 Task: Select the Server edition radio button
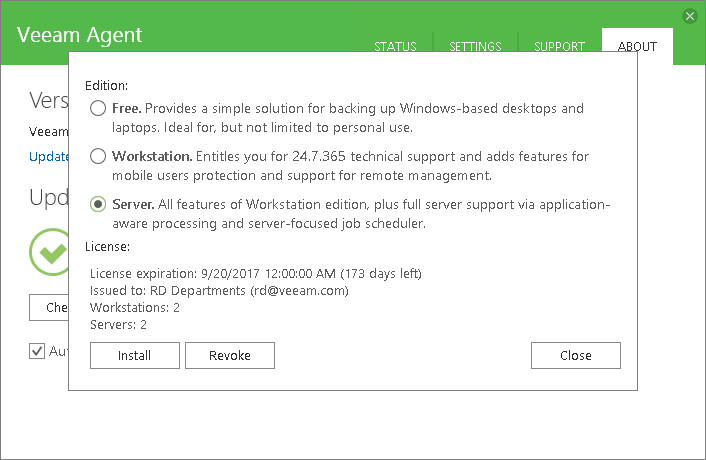98,204
